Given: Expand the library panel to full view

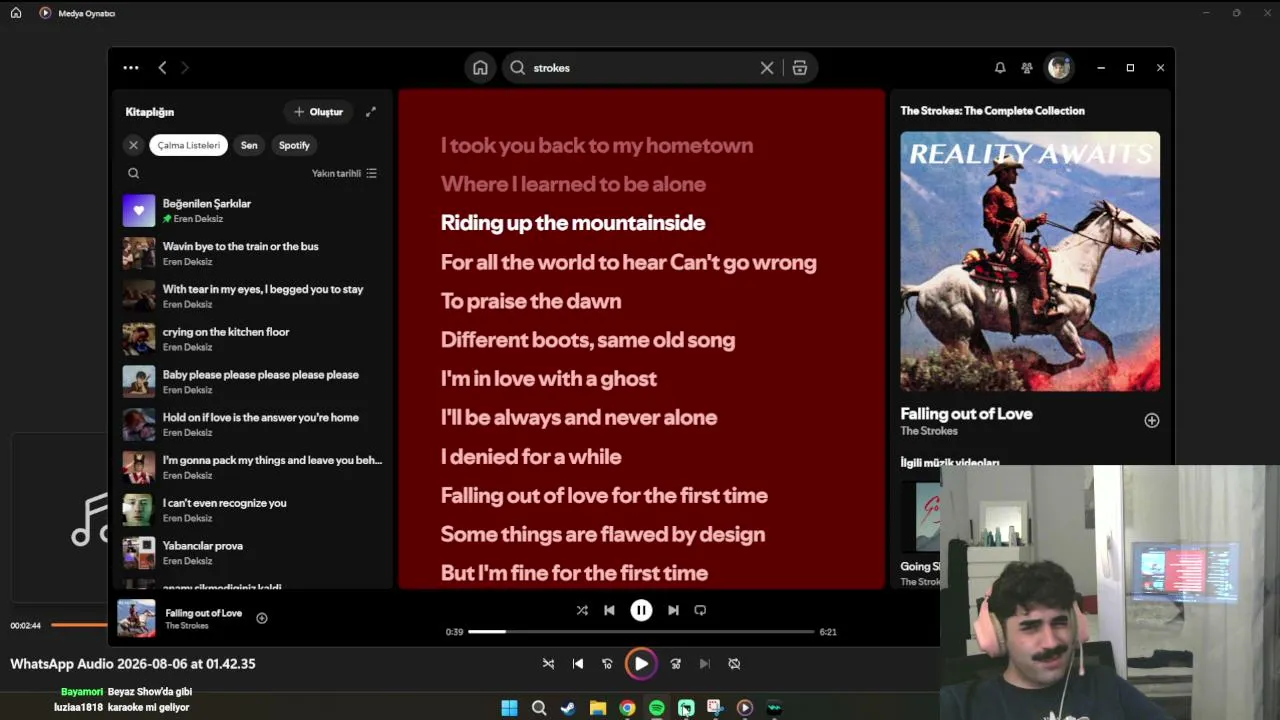Looking at the screenshot, I should (x=371, y=112).
